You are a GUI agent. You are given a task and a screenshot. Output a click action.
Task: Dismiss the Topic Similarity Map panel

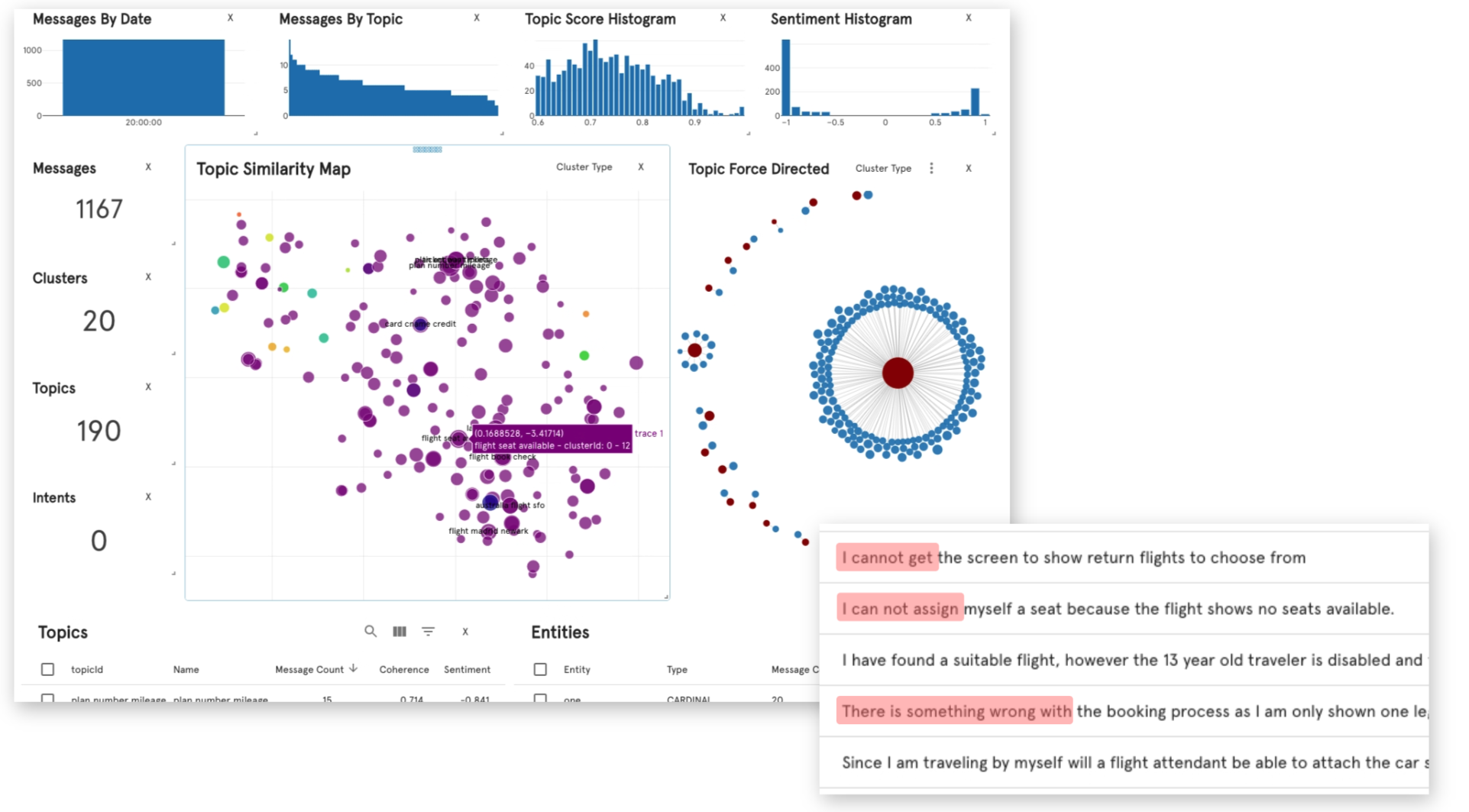coord(641,167)
